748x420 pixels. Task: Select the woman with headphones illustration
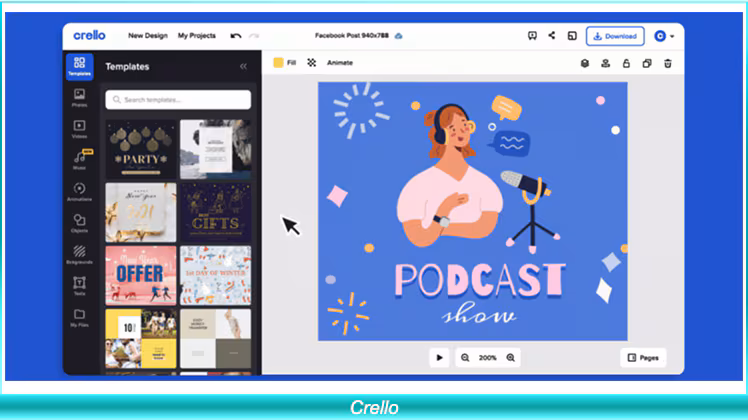click(450, 174)
